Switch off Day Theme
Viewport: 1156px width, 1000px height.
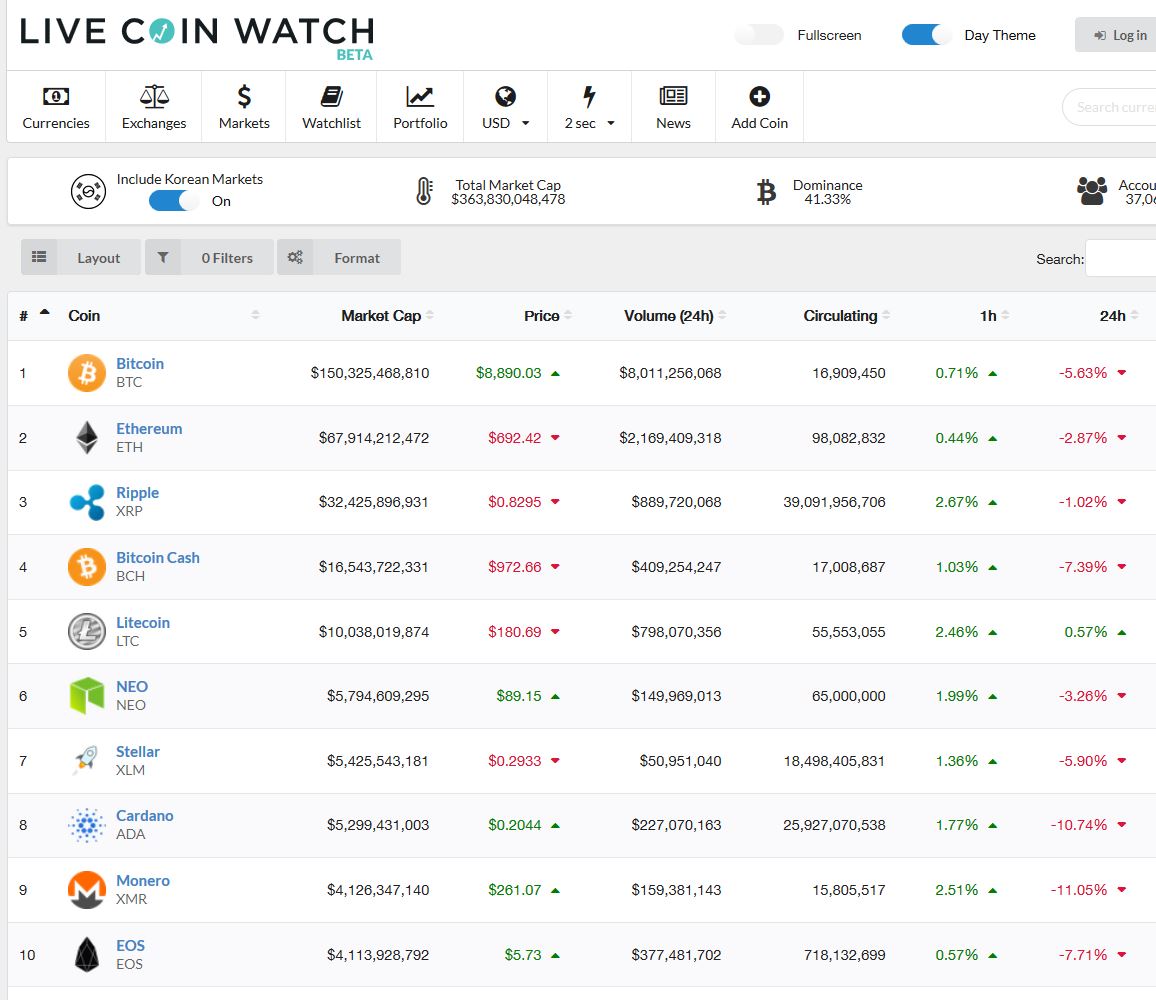pos(925,34)
